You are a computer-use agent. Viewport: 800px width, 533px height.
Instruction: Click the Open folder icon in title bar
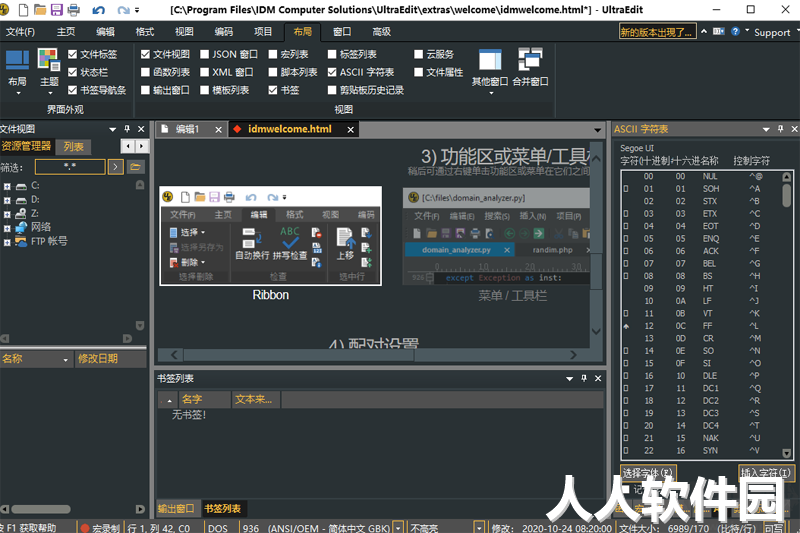pos(40,10)
